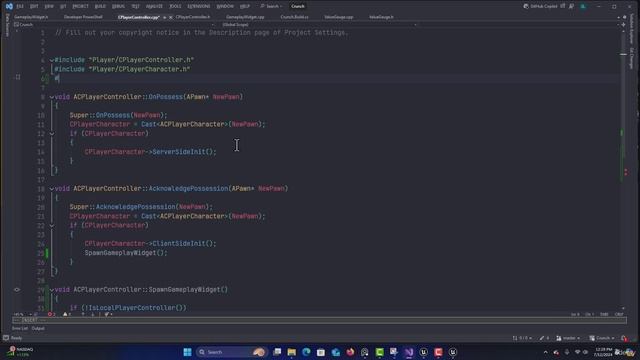Open the Global Scope dropdown
640x360 pixels.
coord(320,24)
